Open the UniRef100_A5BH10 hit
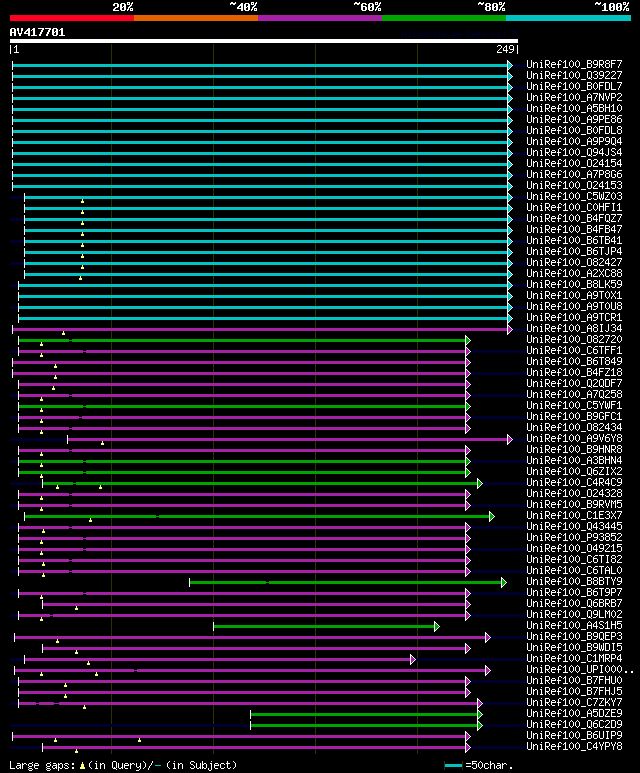 tap(574, 108)
